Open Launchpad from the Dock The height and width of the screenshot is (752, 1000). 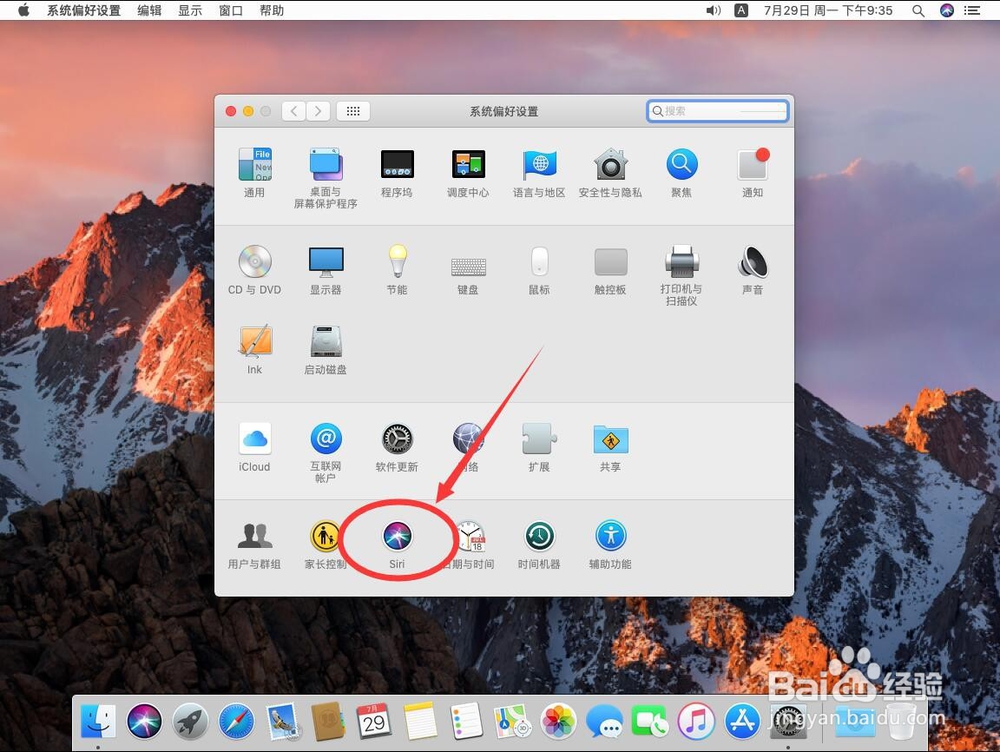tap(190, 721)
